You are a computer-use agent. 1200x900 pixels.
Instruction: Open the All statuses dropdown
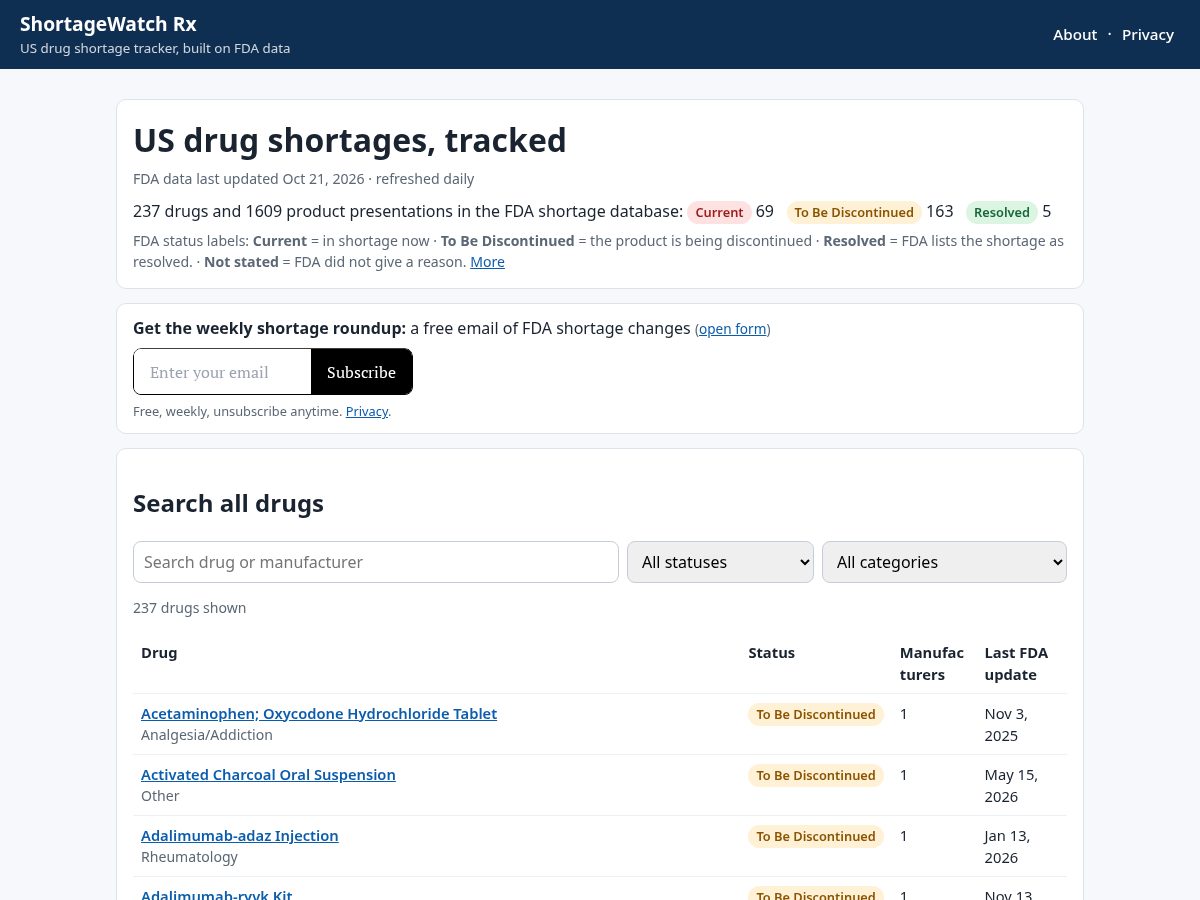[x=720, y=562]
